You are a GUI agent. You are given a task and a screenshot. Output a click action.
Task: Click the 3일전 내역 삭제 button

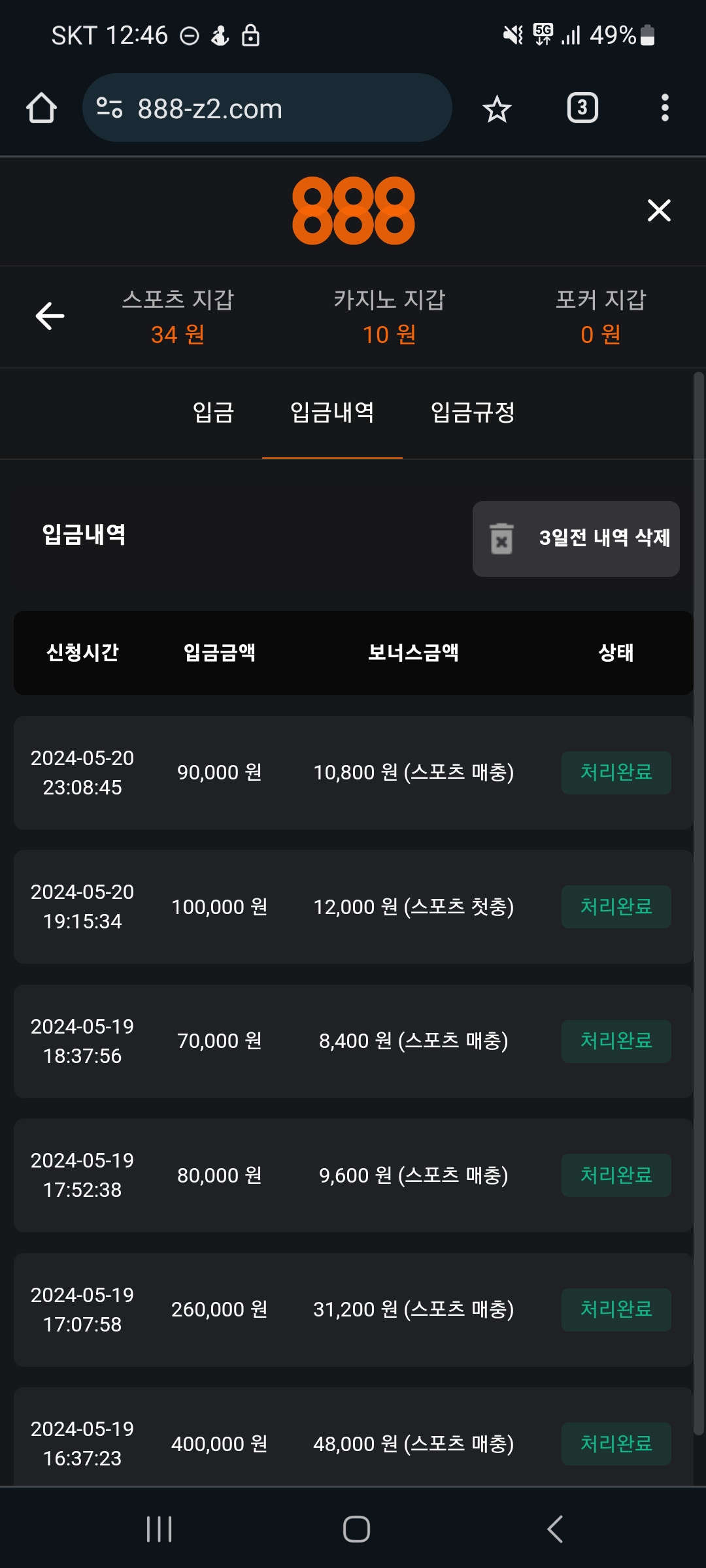[x=576, y=538]
